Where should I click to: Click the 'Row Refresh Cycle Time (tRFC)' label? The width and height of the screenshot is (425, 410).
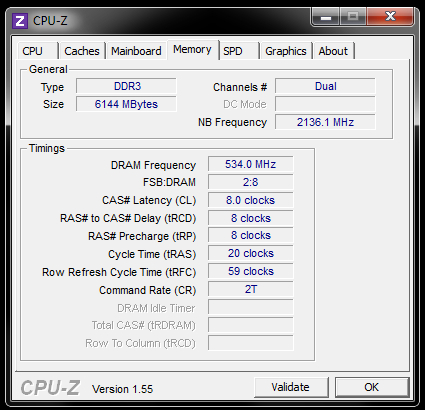click(119, 272)
